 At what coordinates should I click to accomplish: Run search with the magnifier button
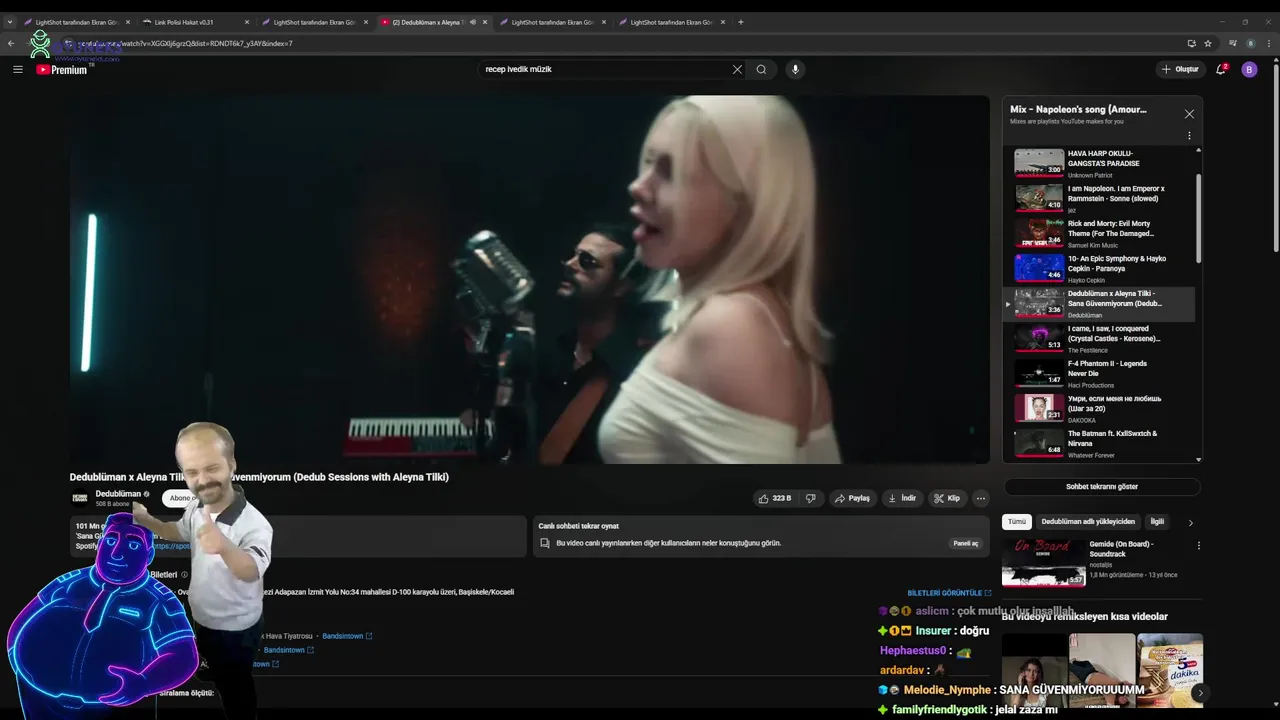coord(761,69)
